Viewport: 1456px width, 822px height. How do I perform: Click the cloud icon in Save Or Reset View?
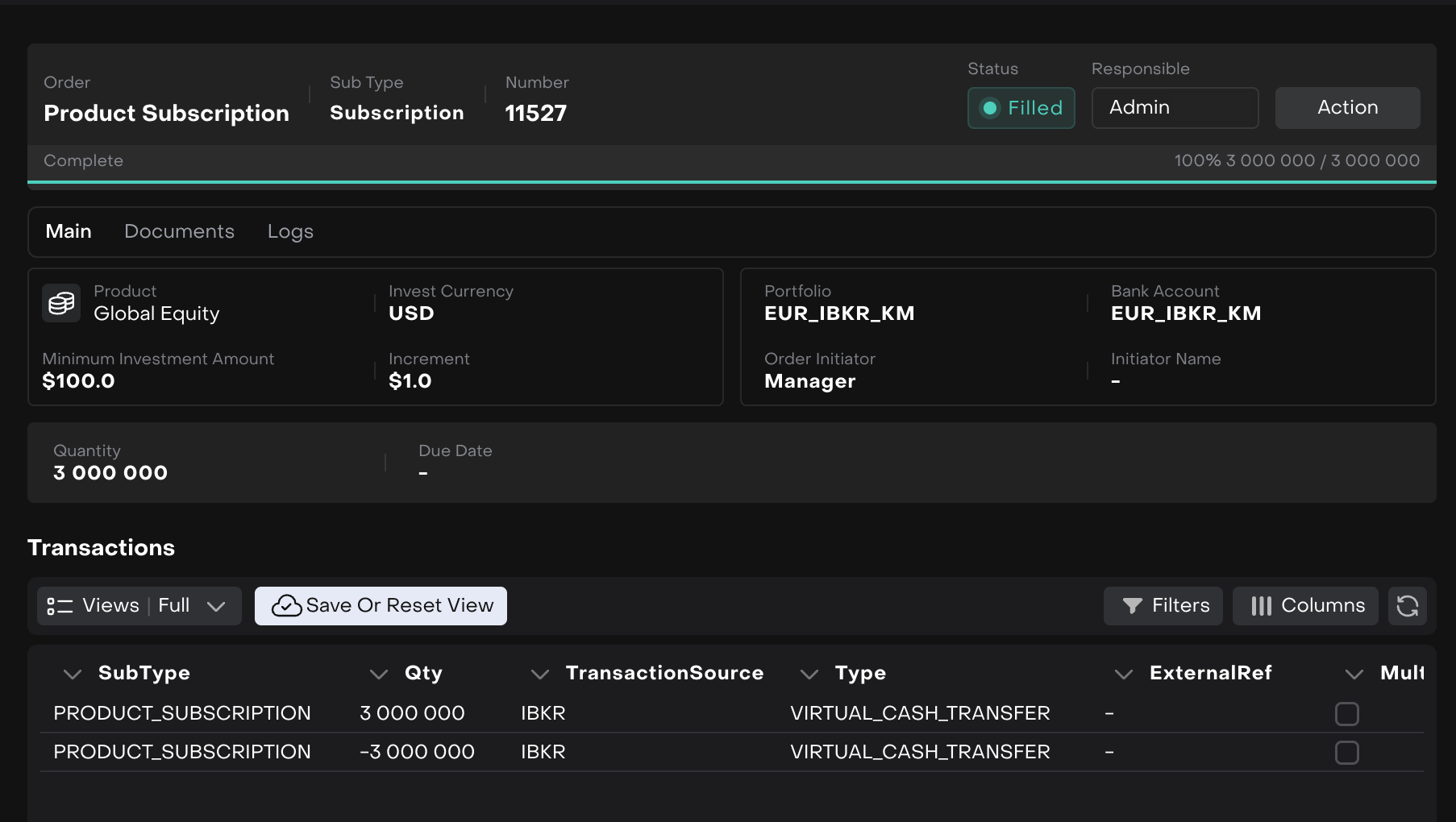click(x=286, y=606)
